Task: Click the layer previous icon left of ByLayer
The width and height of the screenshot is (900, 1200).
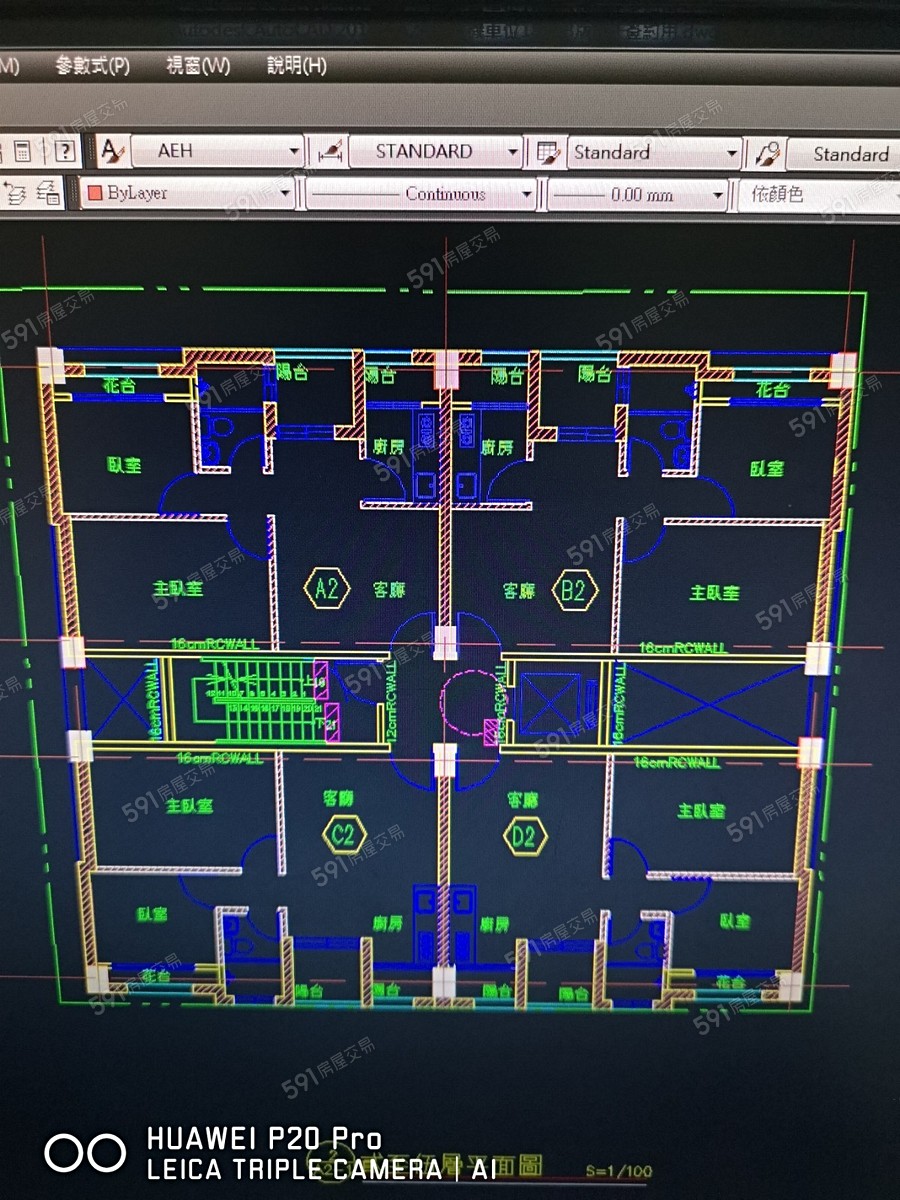Action: point(14,192)
